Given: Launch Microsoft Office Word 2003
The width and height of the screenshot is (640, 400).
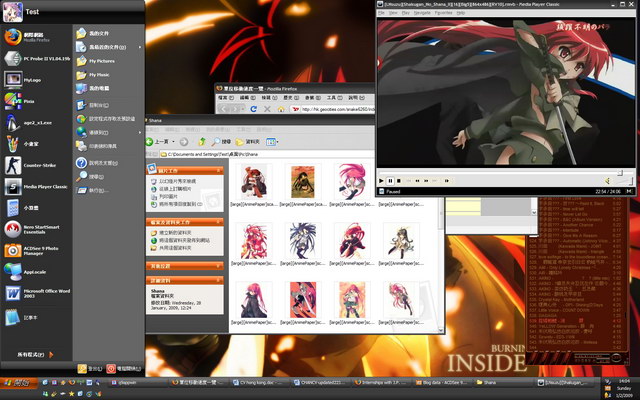Looking at the screenshot, I should 36,293.
